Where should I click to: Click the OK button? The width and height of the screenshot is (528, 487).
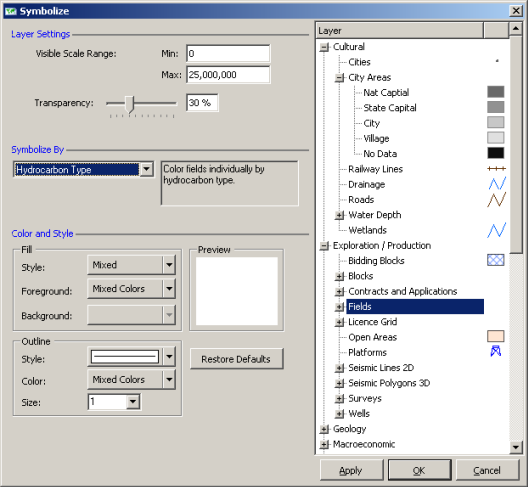coord(419,470)
